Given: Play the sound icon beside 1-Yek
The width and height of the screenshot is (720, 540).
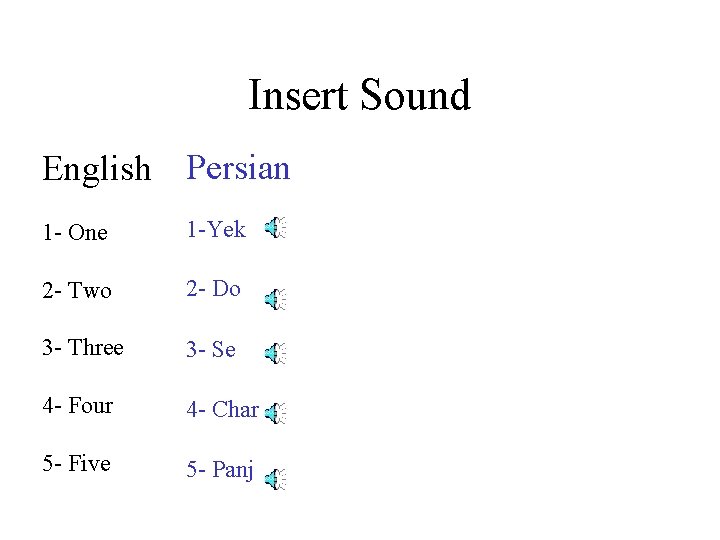Looking at the screenshot, I should pyautogui.click(x=275, y=229).
